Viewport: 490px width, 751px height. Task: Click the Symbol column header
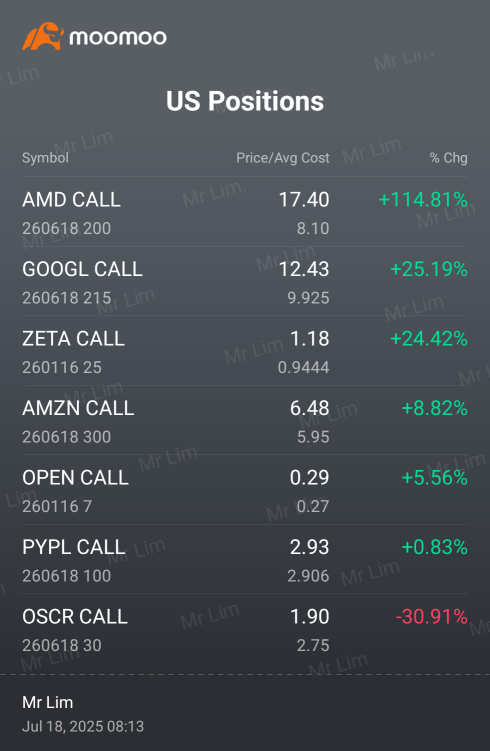point(46,158)
